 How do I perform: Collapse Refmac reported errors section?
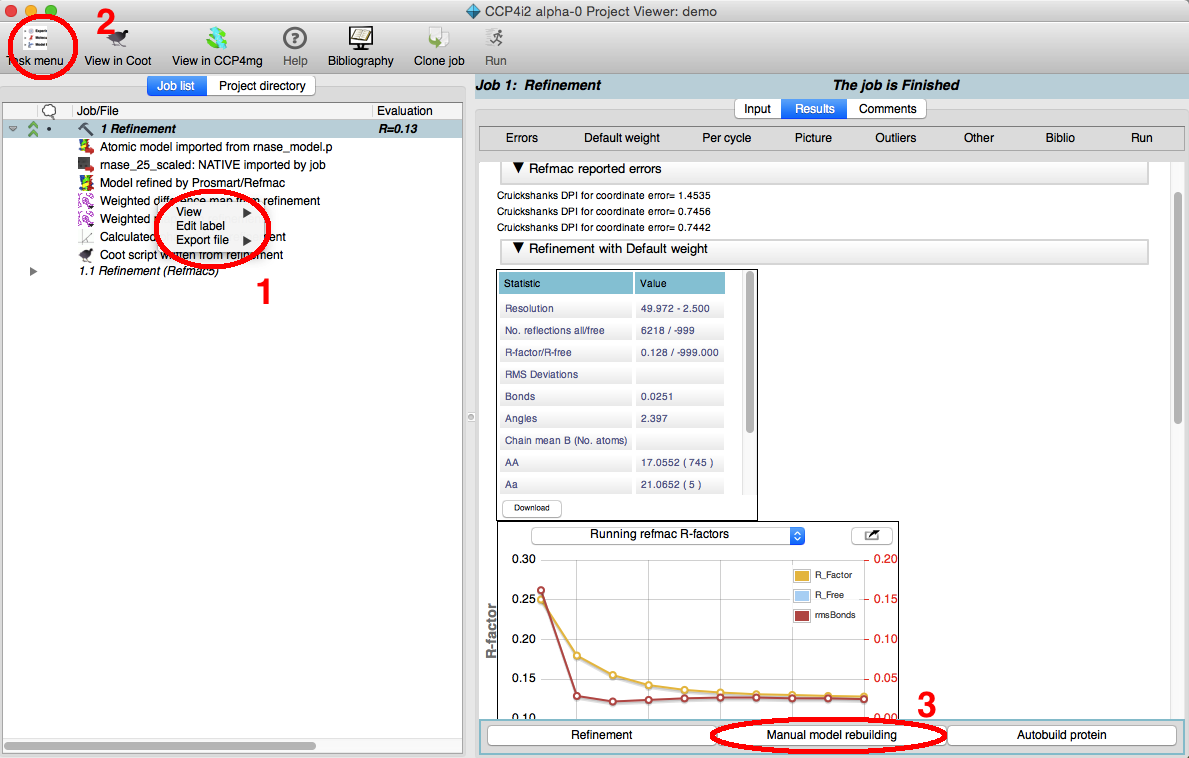[x=519, y=169]
